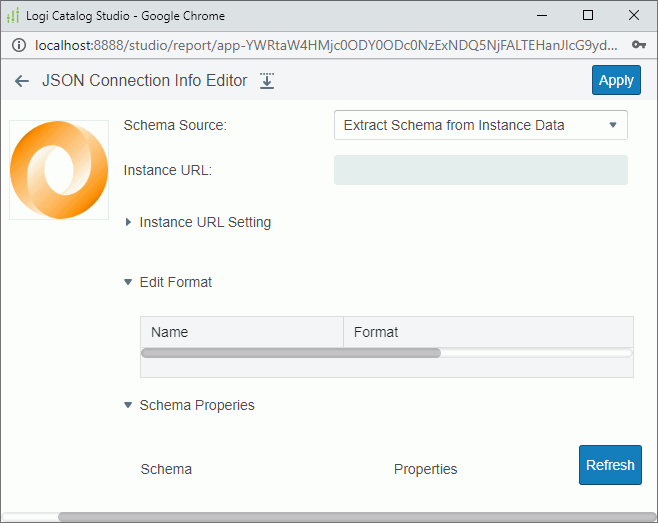
Task: Close the Chrome window
Action: coord(634,16)
